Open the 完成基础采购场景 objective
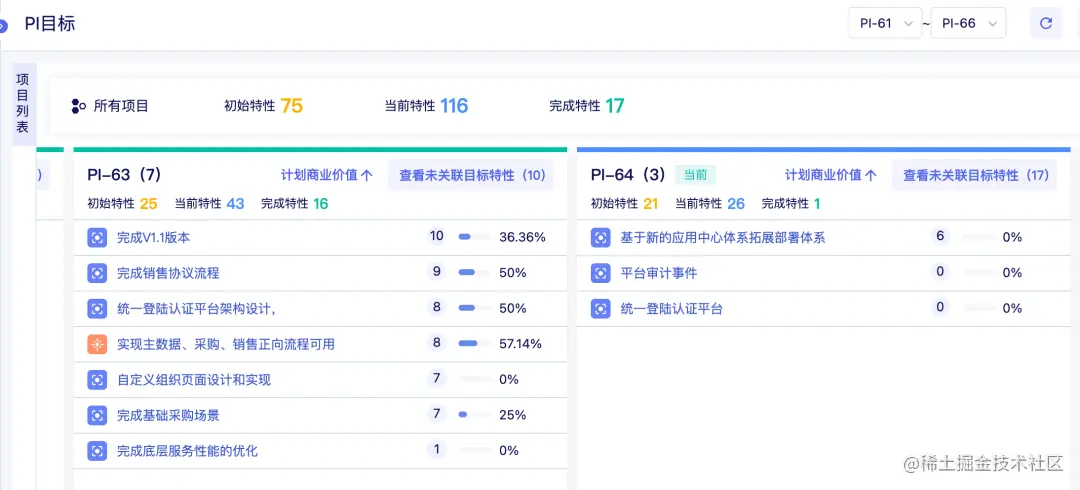1080x490 pixels. click(168, 415)
